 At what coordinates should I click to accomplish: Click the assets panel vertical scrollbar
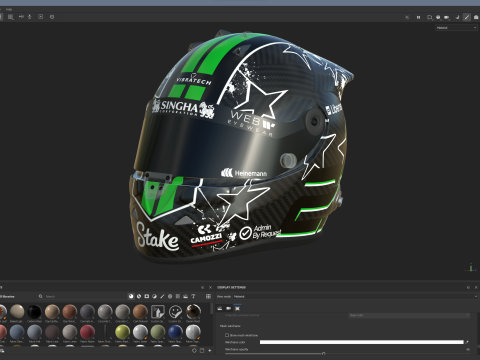tap(211, 308)
